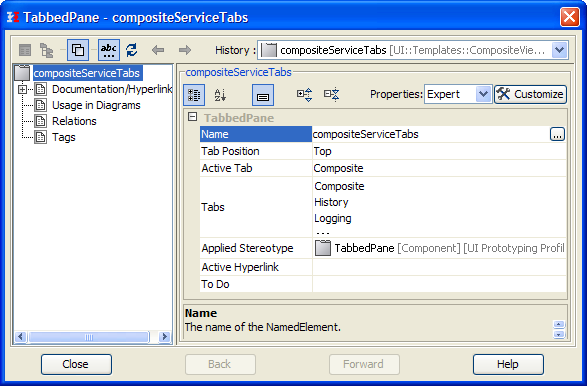Image resolution: width=587 pixels, height=386 pixels.
Task: Collapse the TabbedPane property group
Action: 192,117
